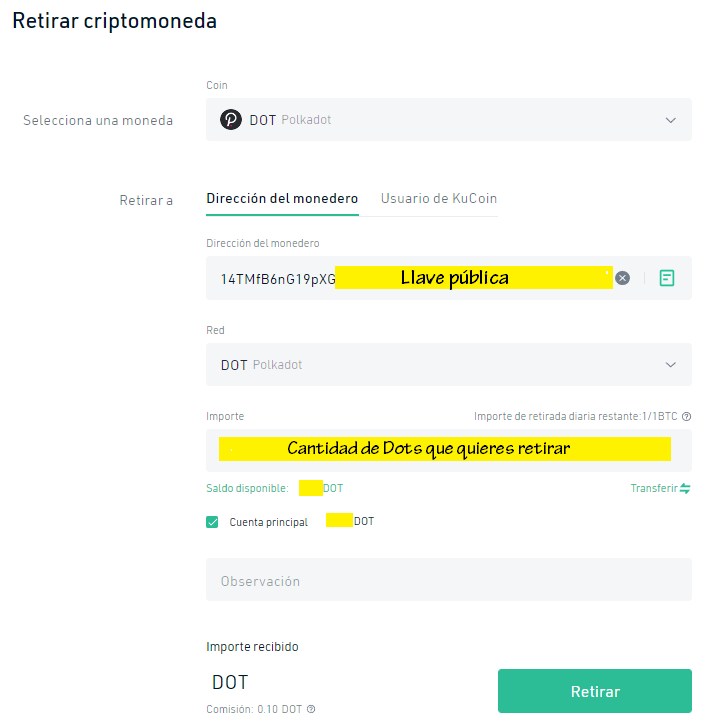Switch to the Dirección del monedero tab
Viewport: 719px width, 725px height.
click(282, 199)
